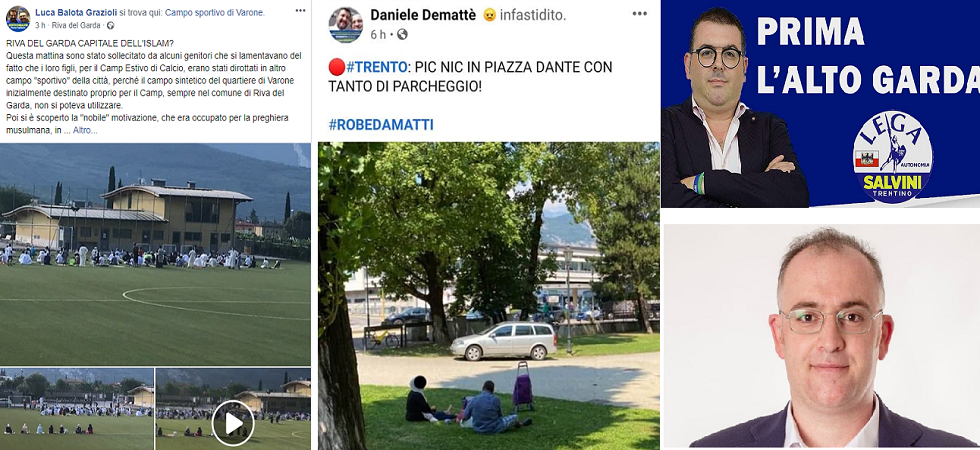Click the globe privacy icon beside 6 h

[402, 34]
